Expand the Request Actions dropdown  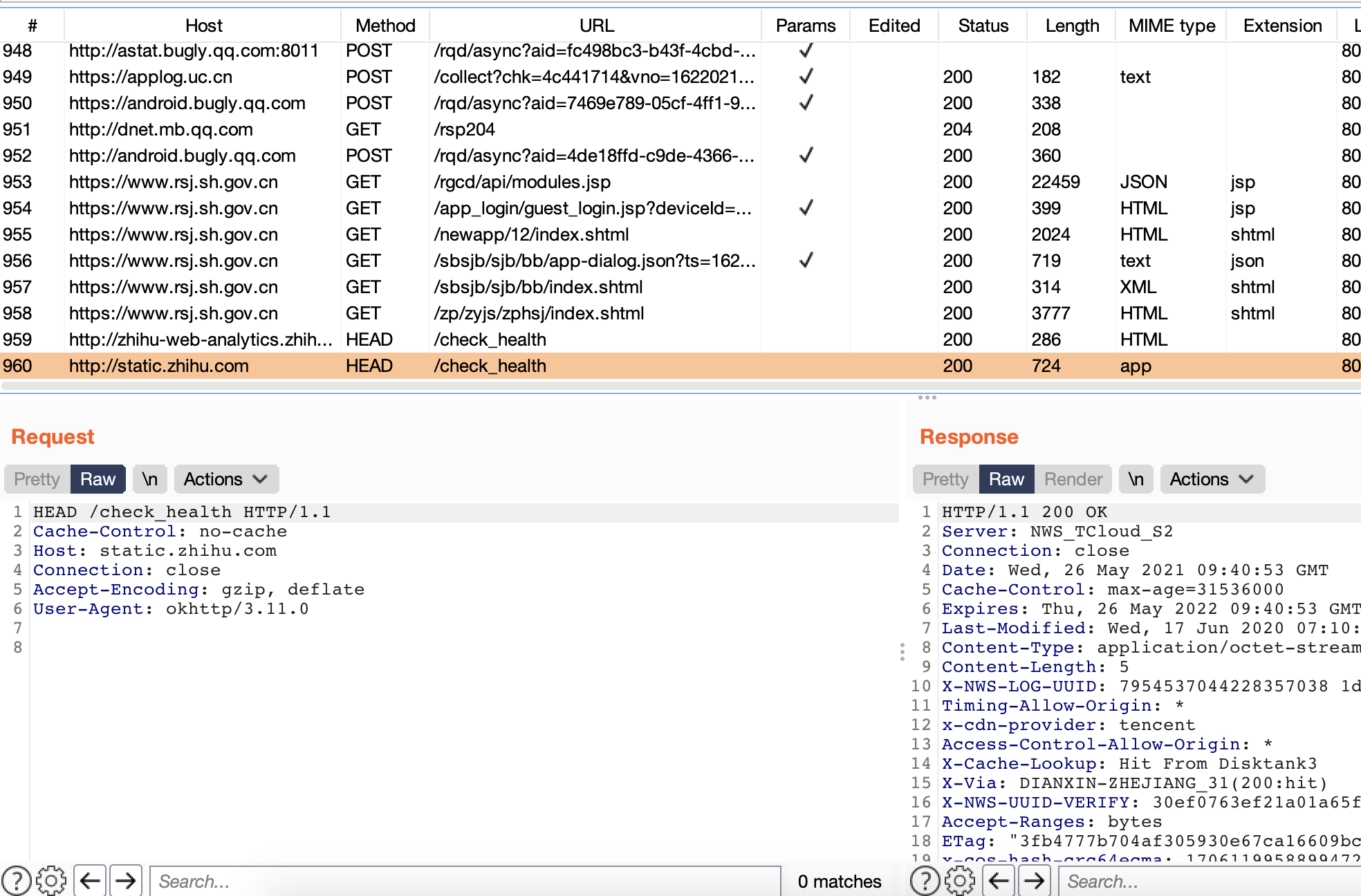tap(225, 479)
